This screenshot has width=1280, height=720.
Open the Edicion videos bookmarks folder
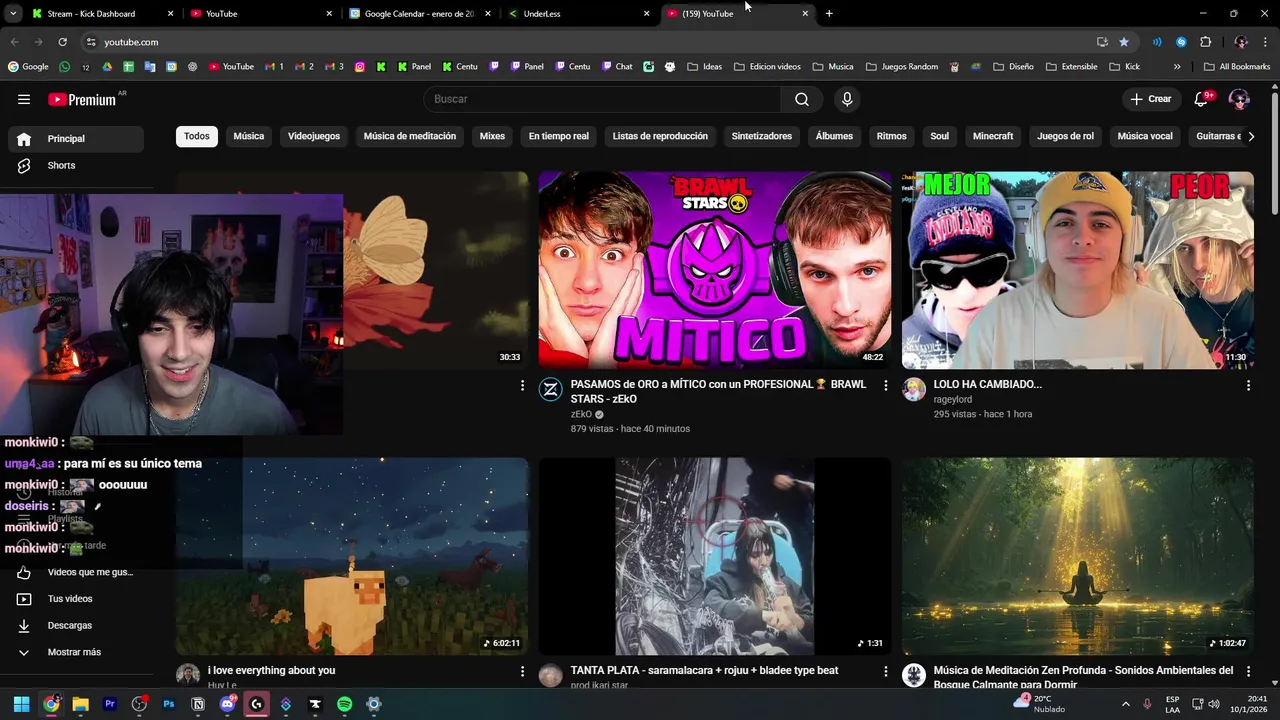click(767, 67)
